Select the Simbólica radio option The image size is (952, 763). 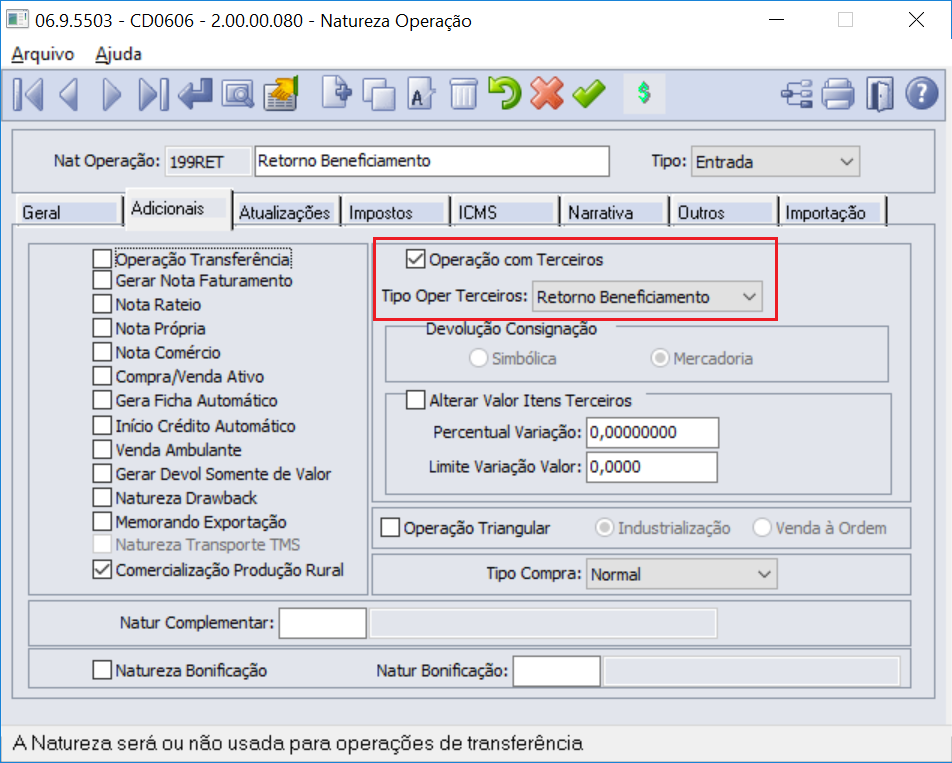tap(478, 358)
